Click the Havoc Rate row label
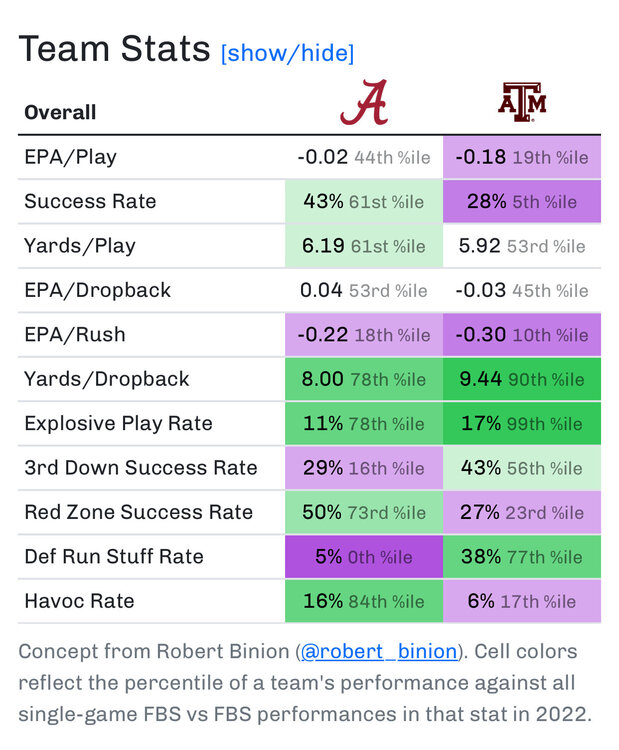 [79, 601]
